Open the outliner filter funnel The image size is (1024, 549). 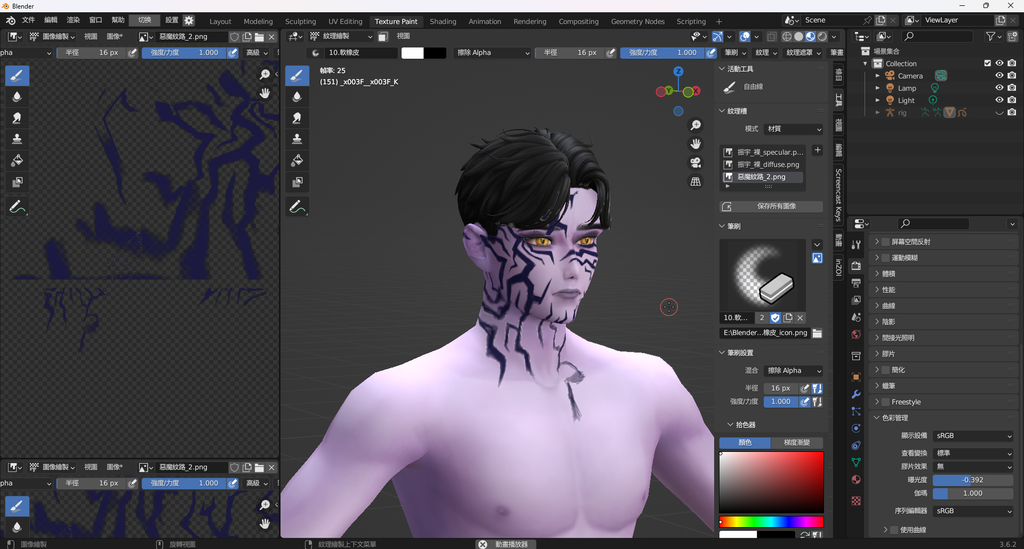coord(991,37)
